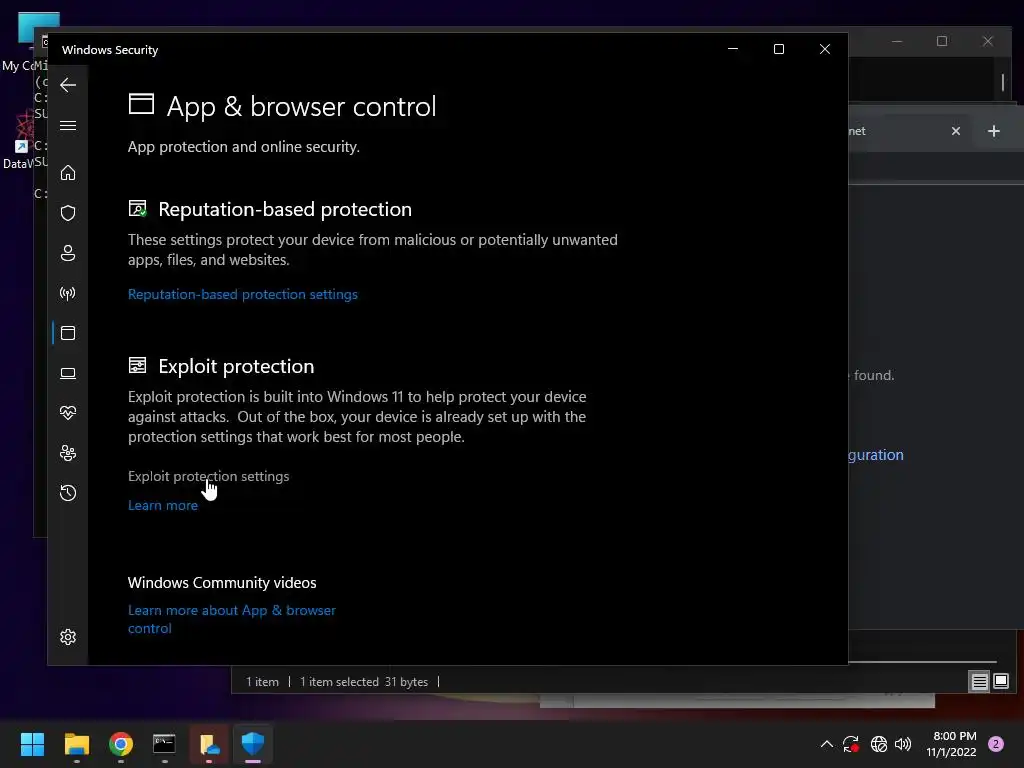Open notification badge showing 2
The height and width of the screenshot is (768, 1024).
point(996,744)
